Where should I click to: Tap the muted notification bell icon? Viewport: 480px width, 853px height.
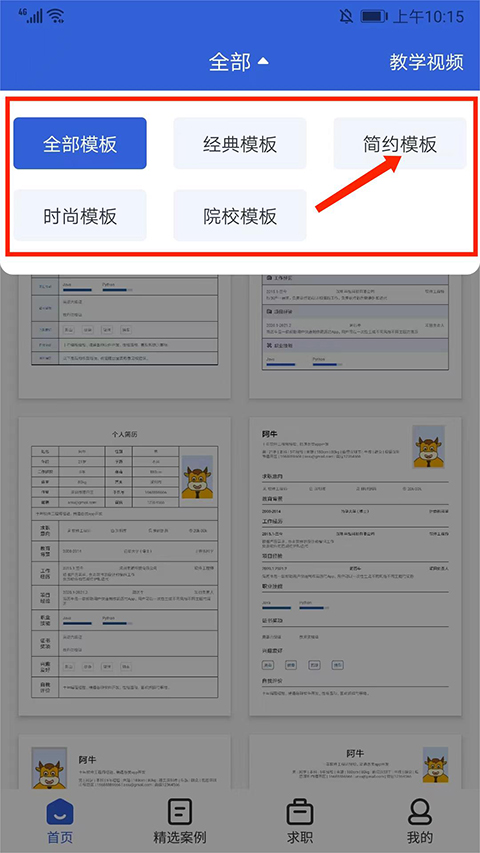[x=346, y=16]
